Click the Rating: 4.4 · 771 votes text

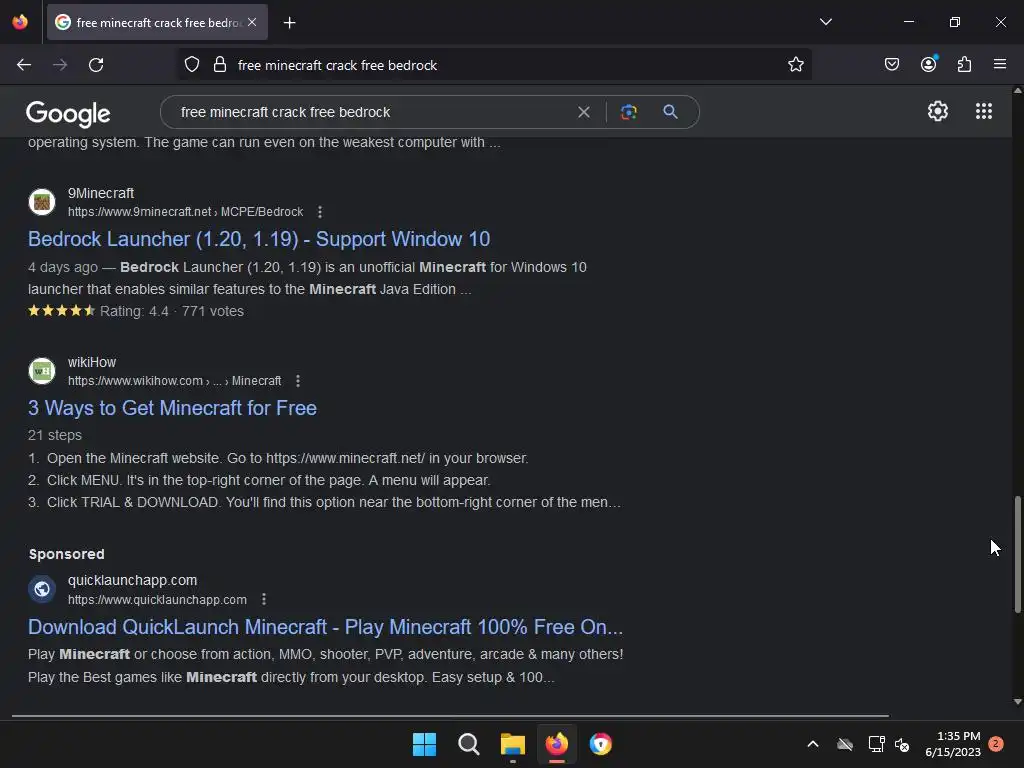pos(172,312)
